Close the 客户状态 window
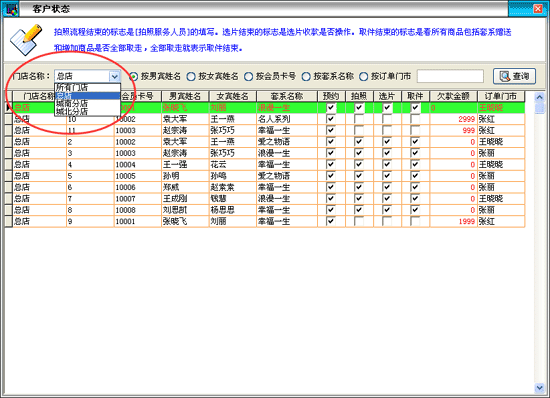 (x=538, y=8)
